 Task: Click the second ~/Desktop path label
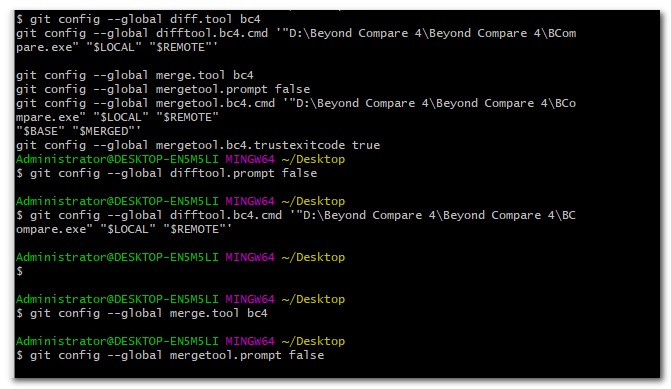tap(313, 201)
